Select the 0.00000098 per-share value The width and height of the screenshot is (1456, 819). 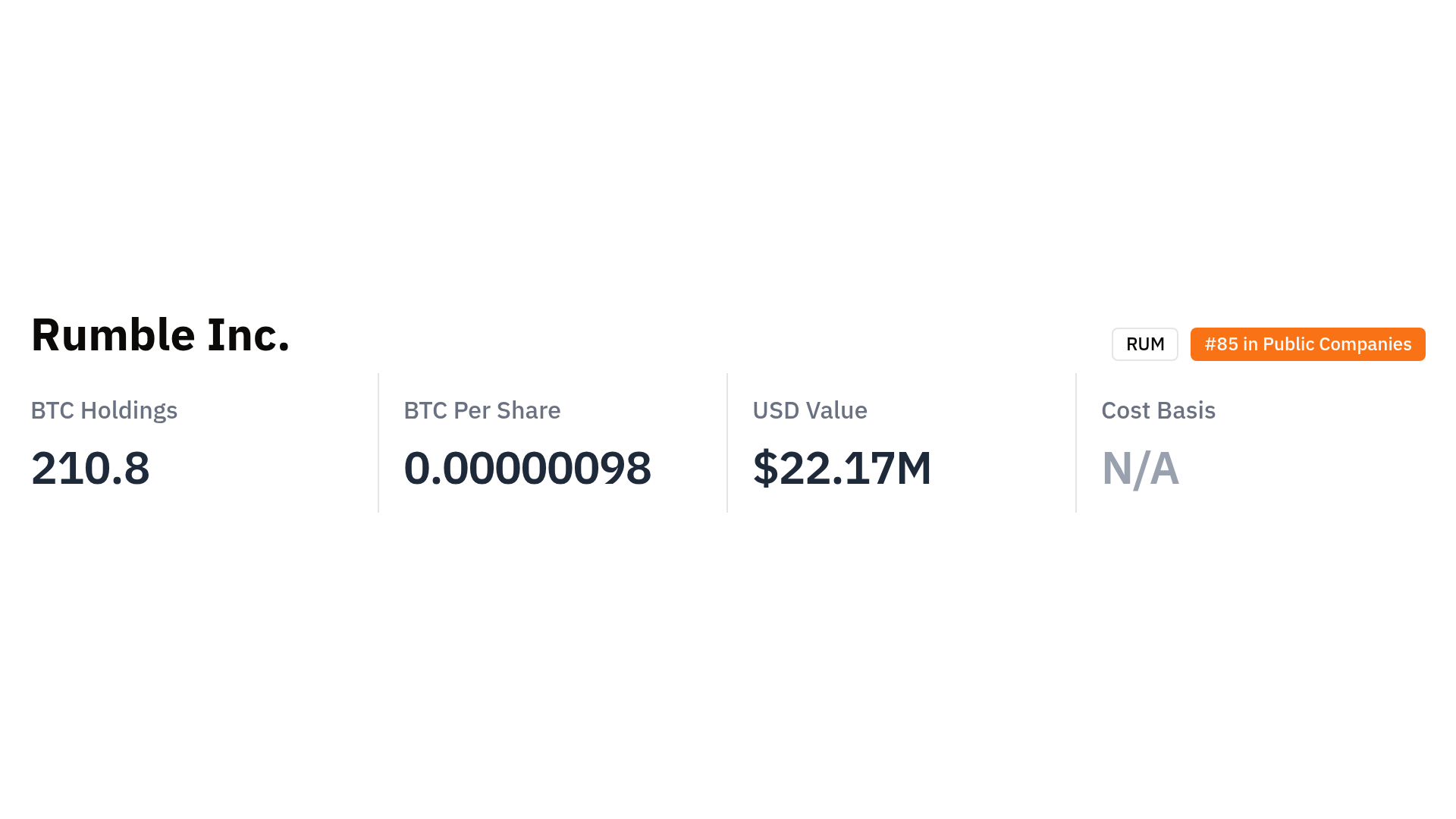pyautogui.click(x=527, y=468)
